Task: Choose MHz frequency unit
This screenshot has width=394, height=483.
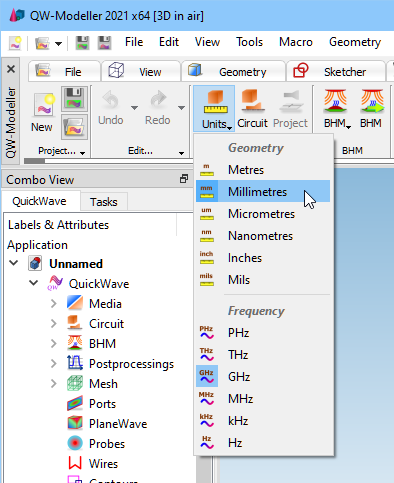Action: click(263, 398)
